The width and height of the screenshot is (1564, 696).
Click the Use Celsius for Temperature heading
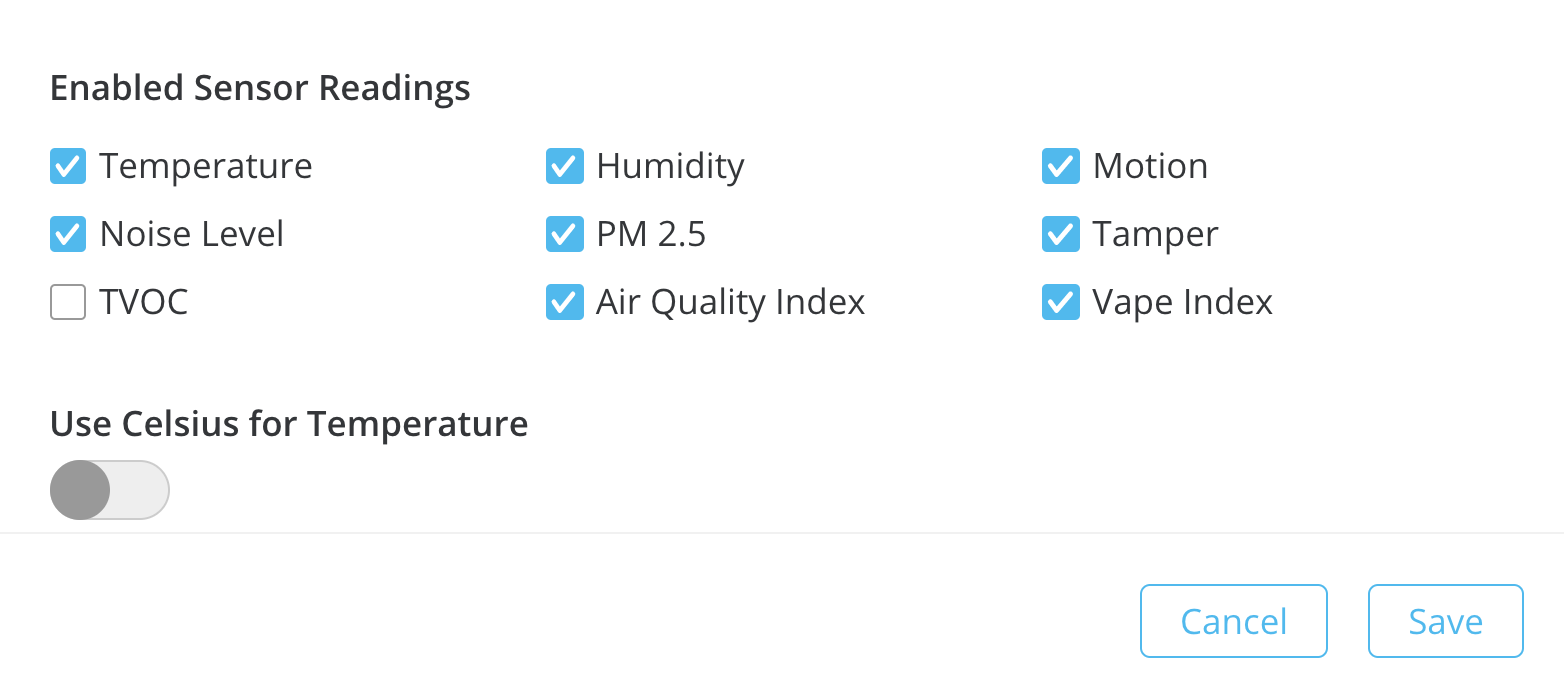pos(288,423)
